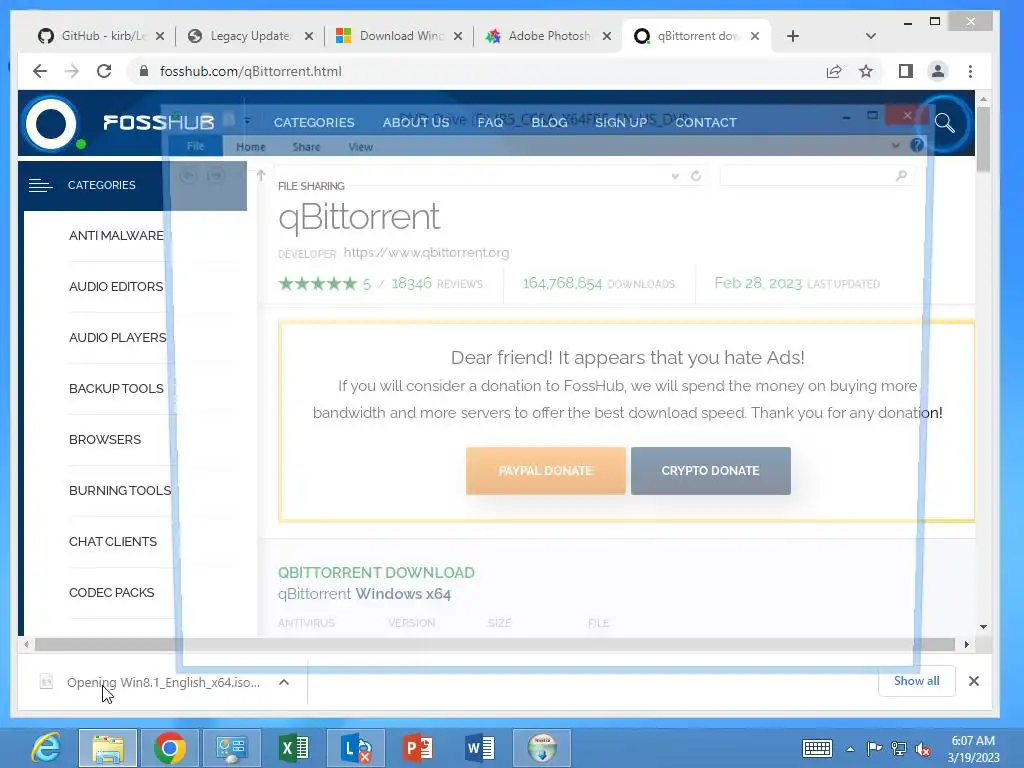
Task: Click the FossHub logo
Action: [120, 123]
